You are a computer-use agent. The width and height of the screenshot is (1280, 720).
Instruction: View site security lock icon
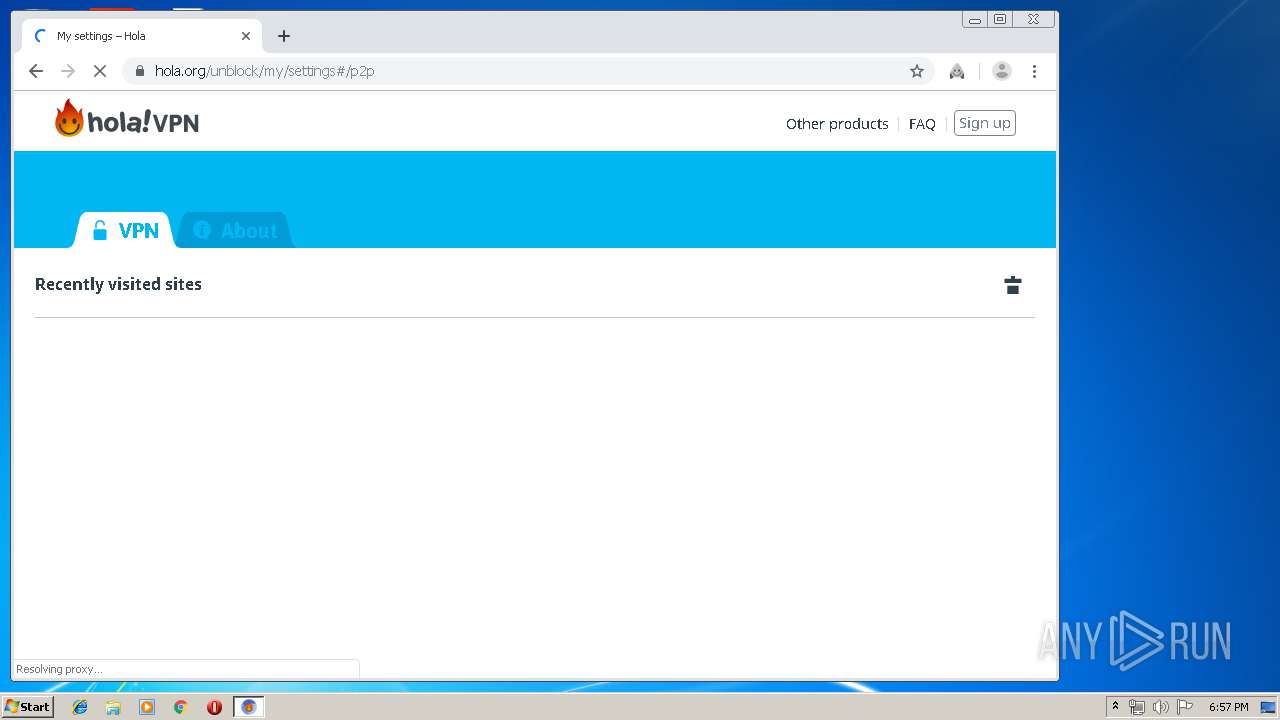click(x=139, y=71)
